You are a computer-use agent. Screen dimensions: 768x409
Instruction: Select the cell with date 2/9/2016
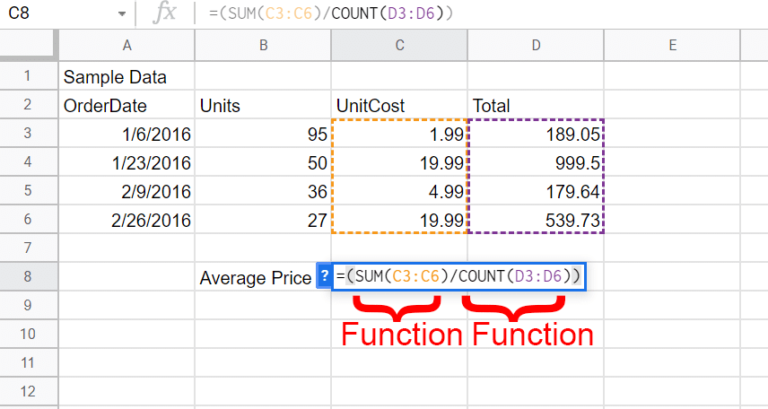127,191
